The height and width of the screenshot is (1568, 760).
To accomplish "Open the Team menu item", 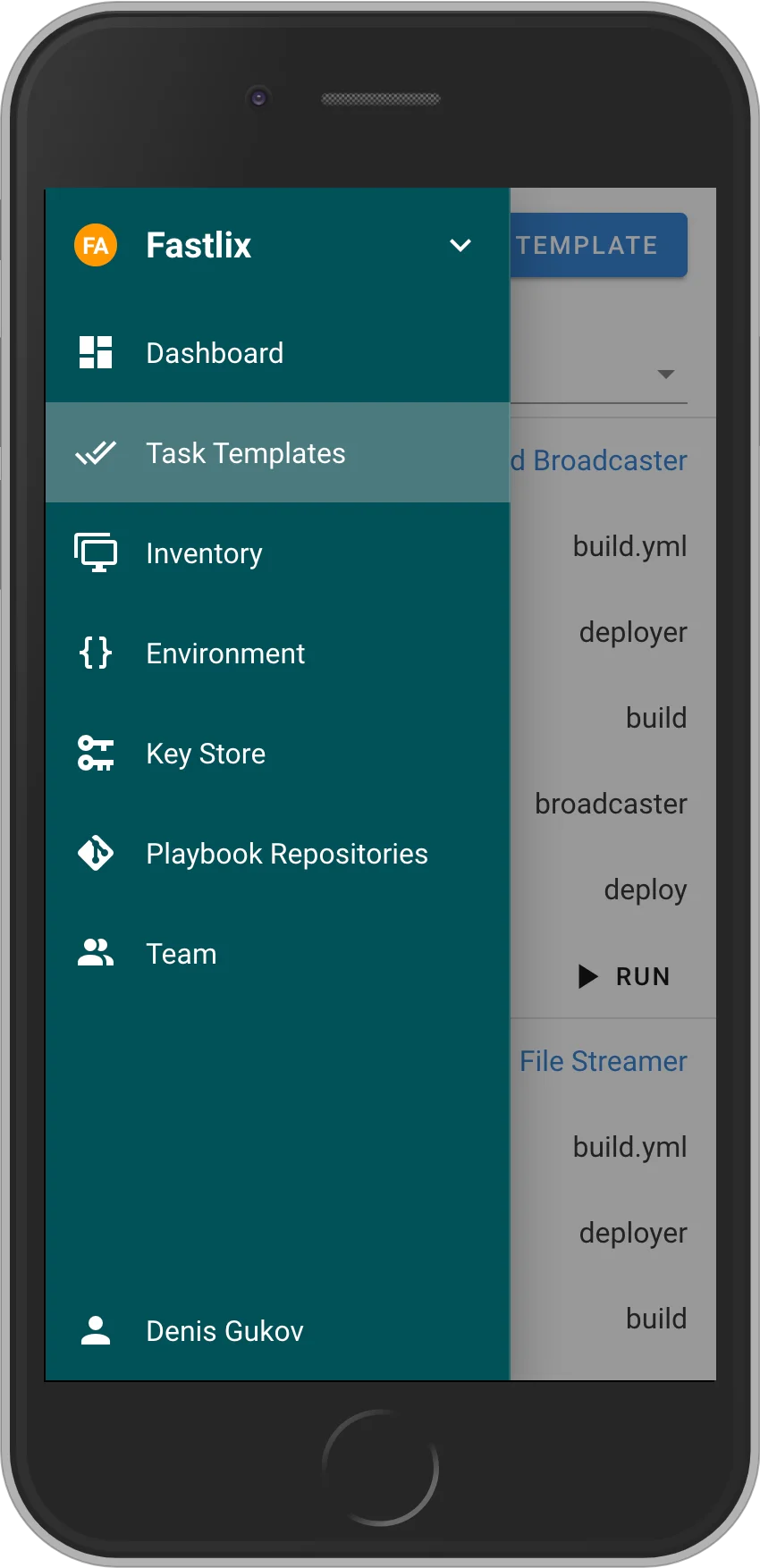I will click(x=277, y=953).
